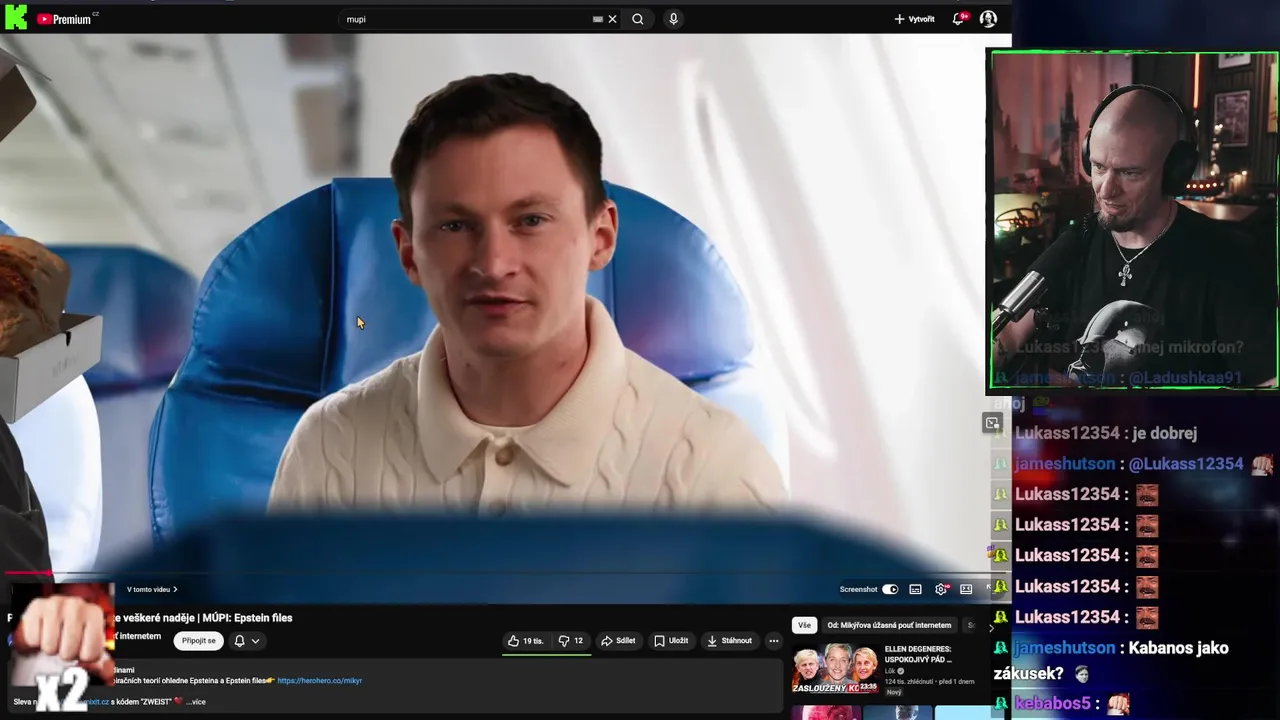Screen dimensions: 1280x720
Task: Open the Ellen DeGeneres recommended video thumbnail
Action: pyautogui.click(x=835, y=669)
